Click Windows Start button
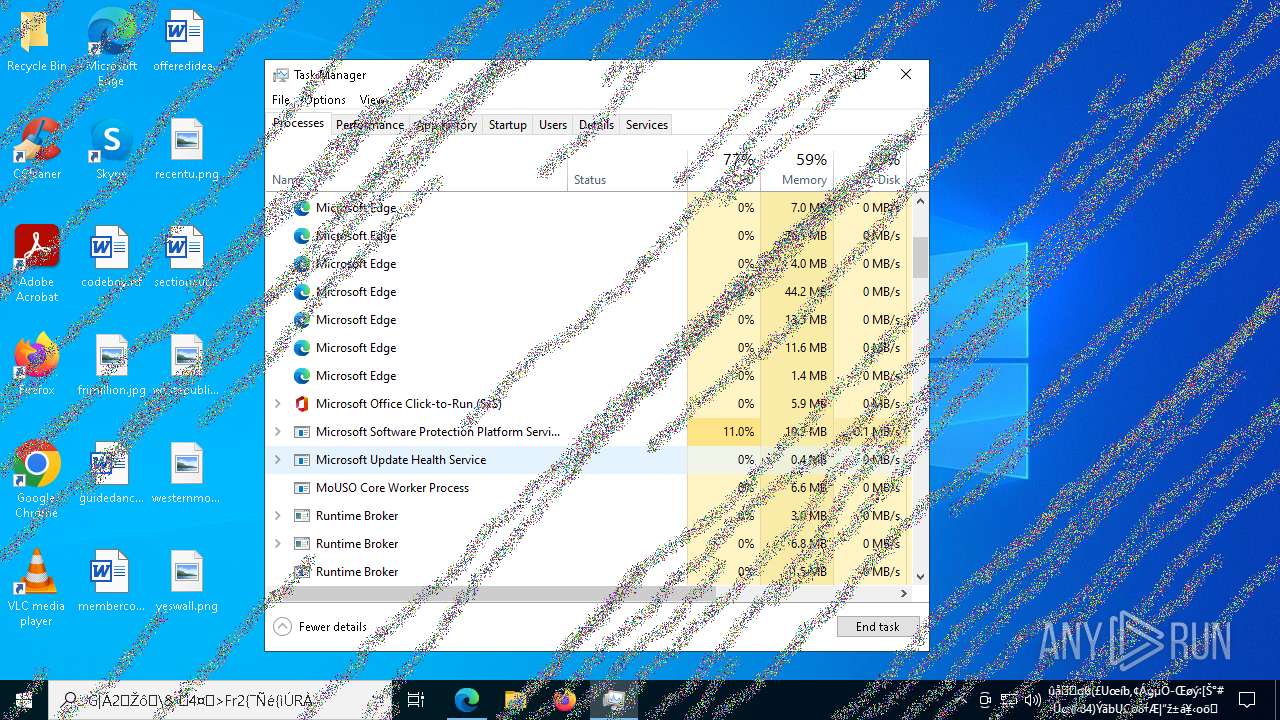Screen dimensions: 1280x720 pos(24,700)
